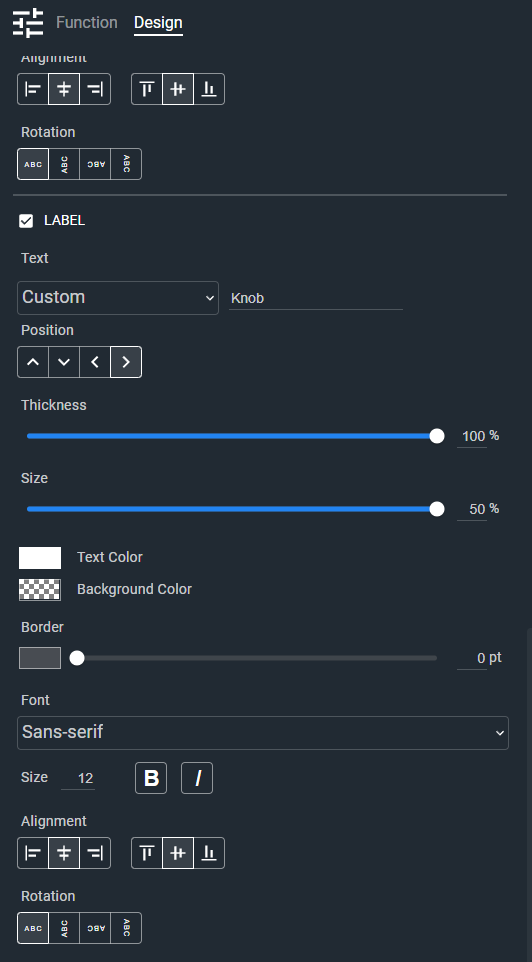This screenshot has width=532, height=962.
Task: Toggle Bold font style
Action: click(x=151, y=778)
